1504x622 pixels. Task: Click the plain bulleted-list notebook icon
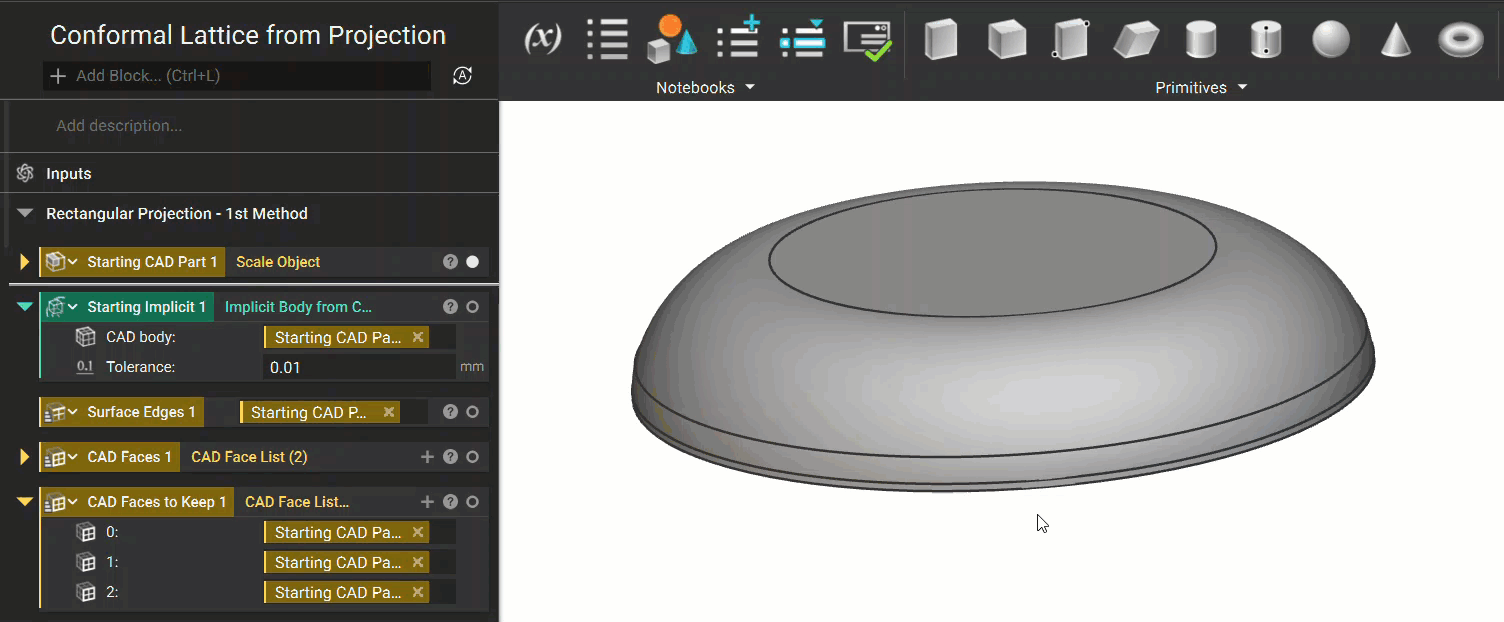pos(607,39)
